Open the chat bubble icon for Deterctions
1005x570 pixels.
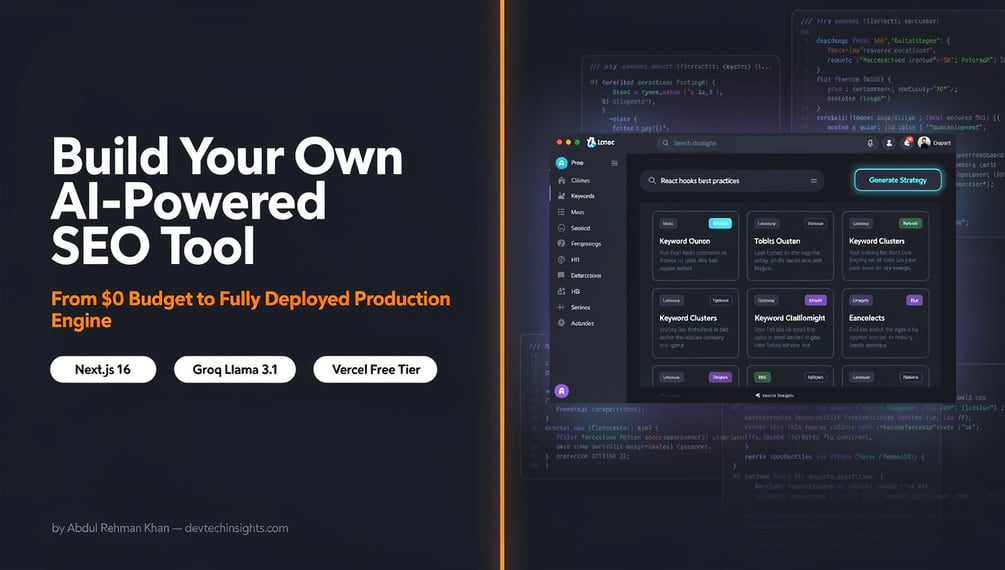click(x=561, y=275)
